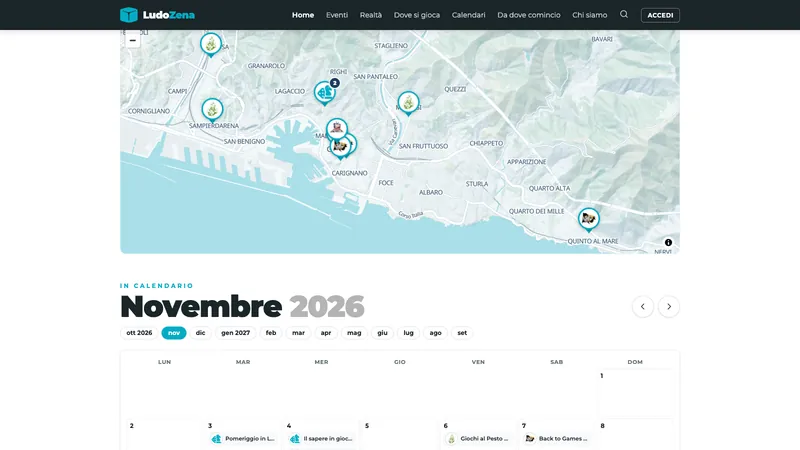
Task: Select the giu month pill
Action: pyautogui.click(x=383, y=333)
